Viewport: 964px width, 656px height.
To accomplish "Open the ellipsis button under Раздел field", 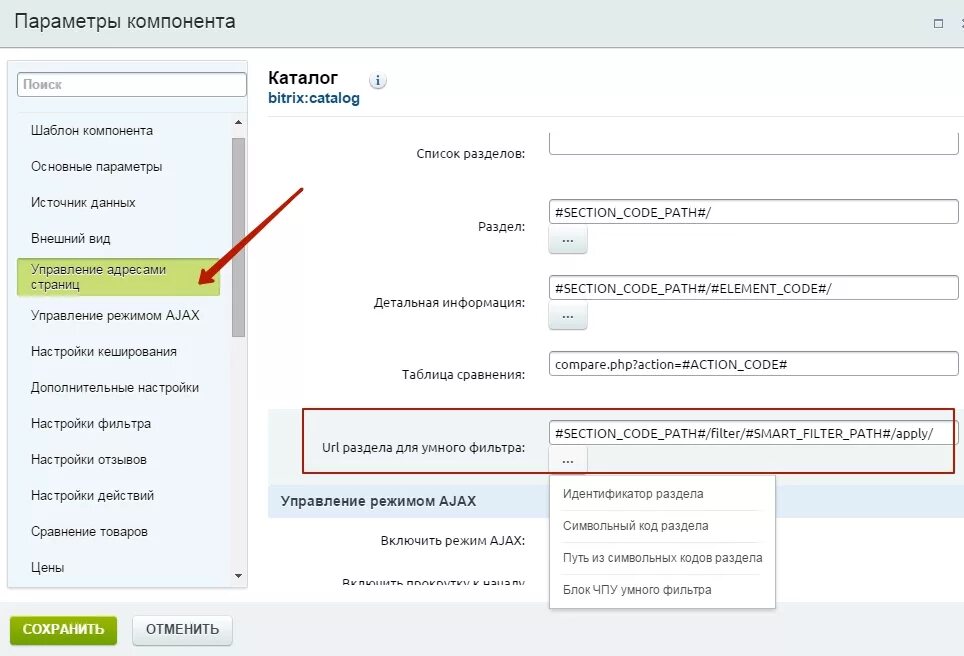I will [567, 240].
